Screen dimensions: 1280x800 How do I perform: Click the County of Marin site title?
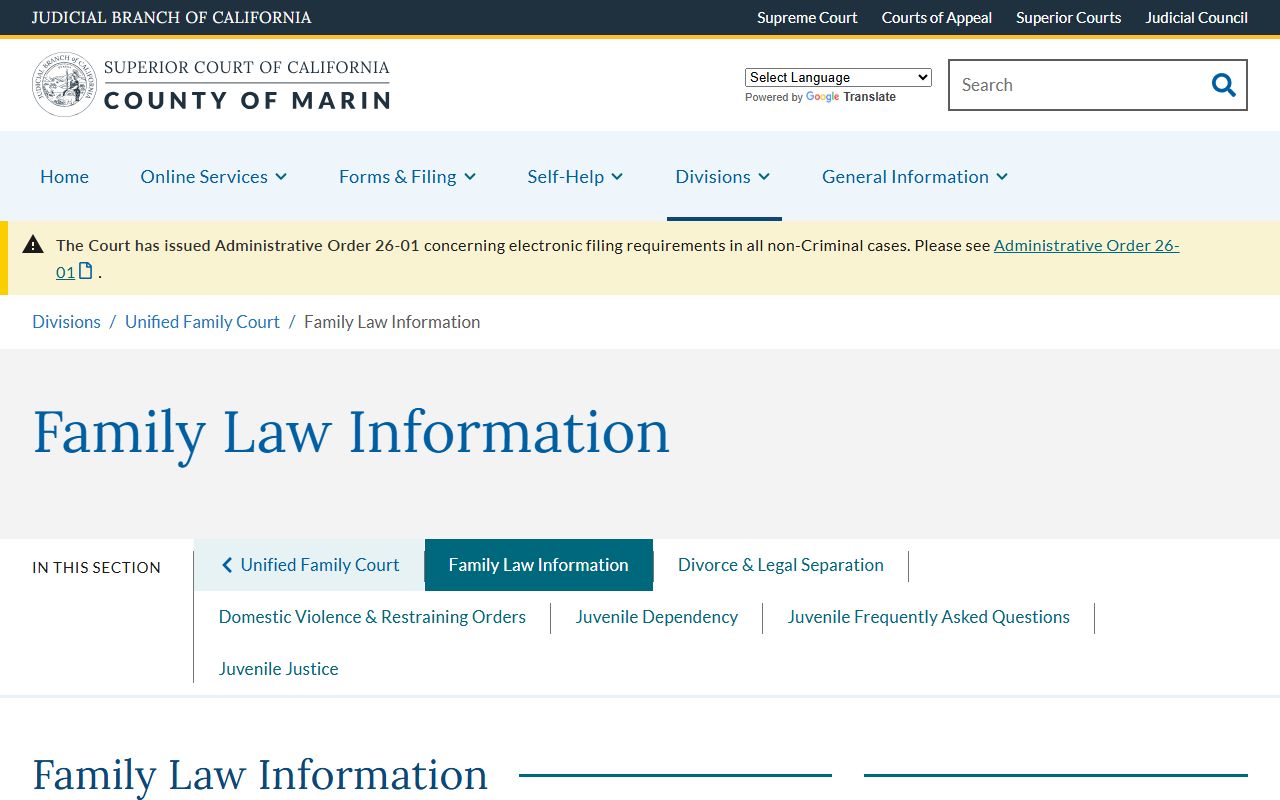click(247, 100)
